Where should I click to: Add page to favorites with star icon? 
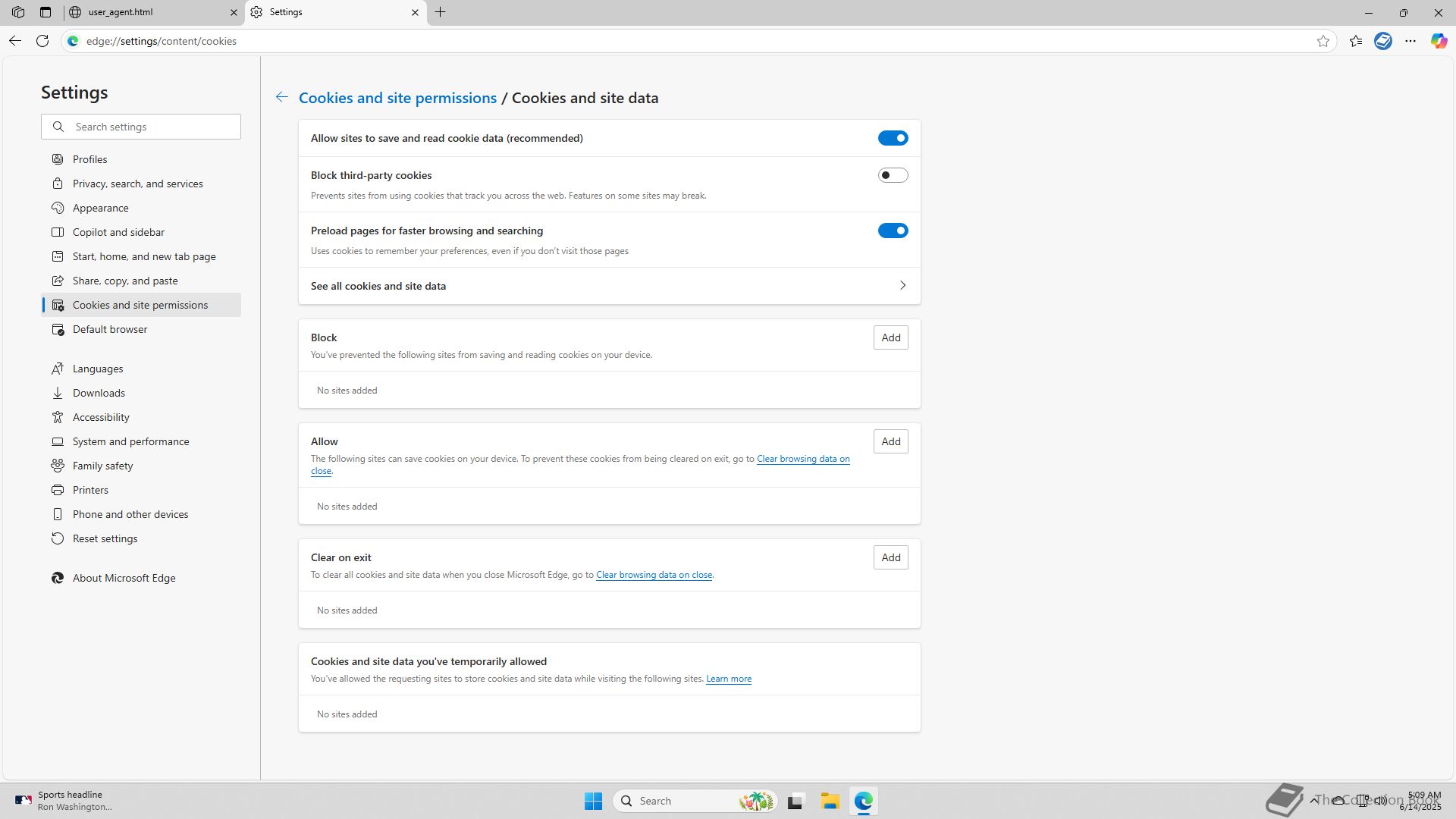click(1323, 41)
